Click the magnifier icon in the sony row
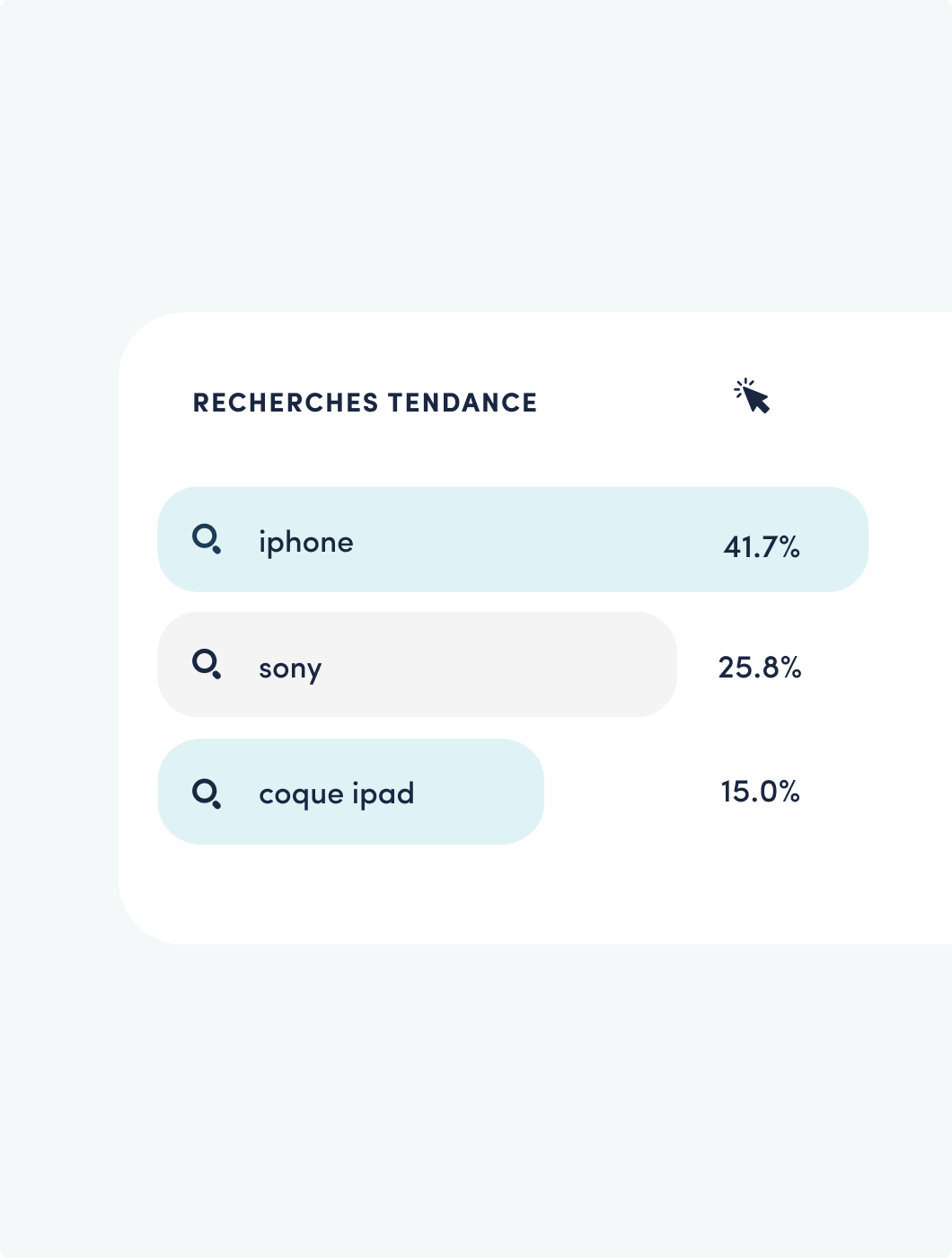This screenshot has width=952, height=1258. [x=207, y=664]
